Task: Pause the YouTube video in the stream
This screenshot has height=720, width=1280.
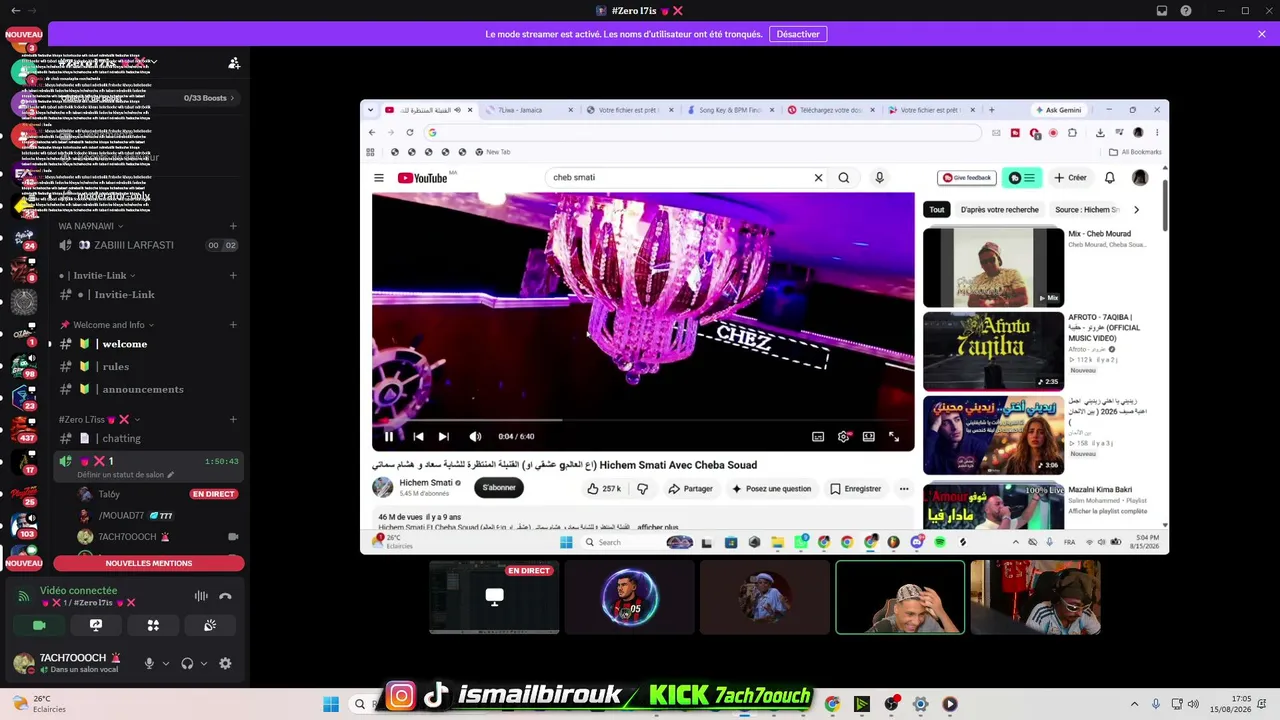Action: click(389, 436)
